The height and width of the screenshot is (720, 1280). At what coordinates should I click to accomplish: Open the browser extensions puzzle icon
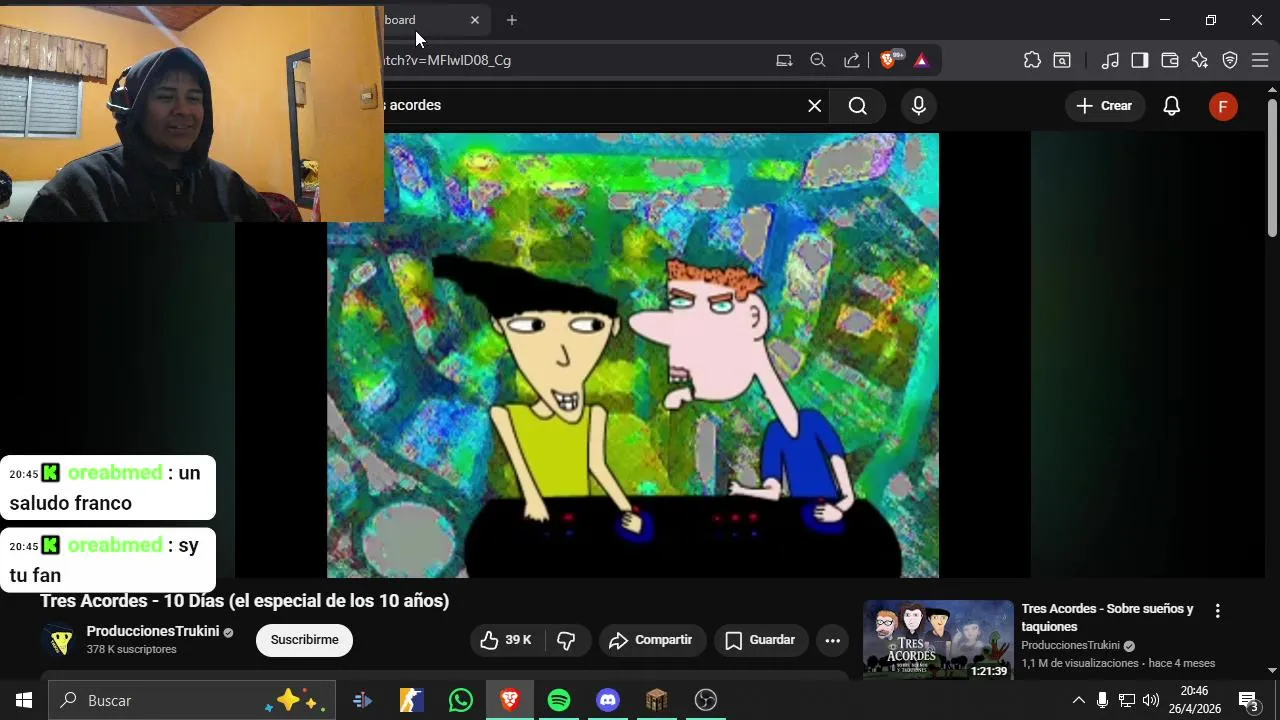tap(1032, 60)
